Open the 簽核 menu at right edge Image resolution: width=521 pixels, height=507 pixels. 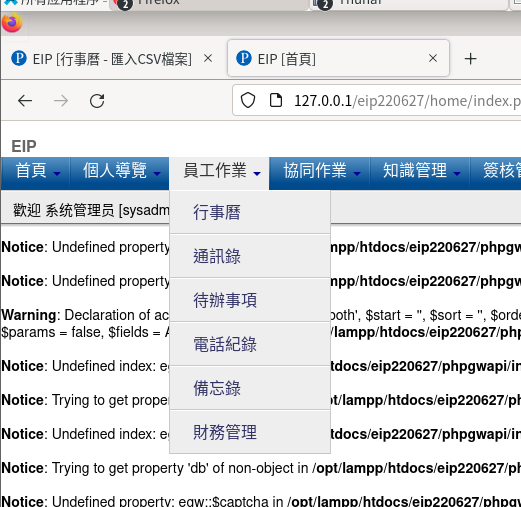[x=496, y=173]
